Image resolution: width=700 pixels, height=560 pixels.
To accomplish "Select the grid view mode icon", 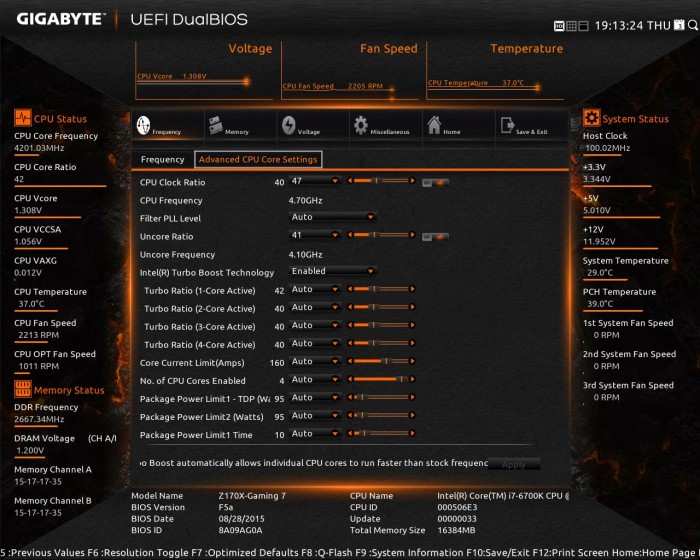I will point(571,26).
